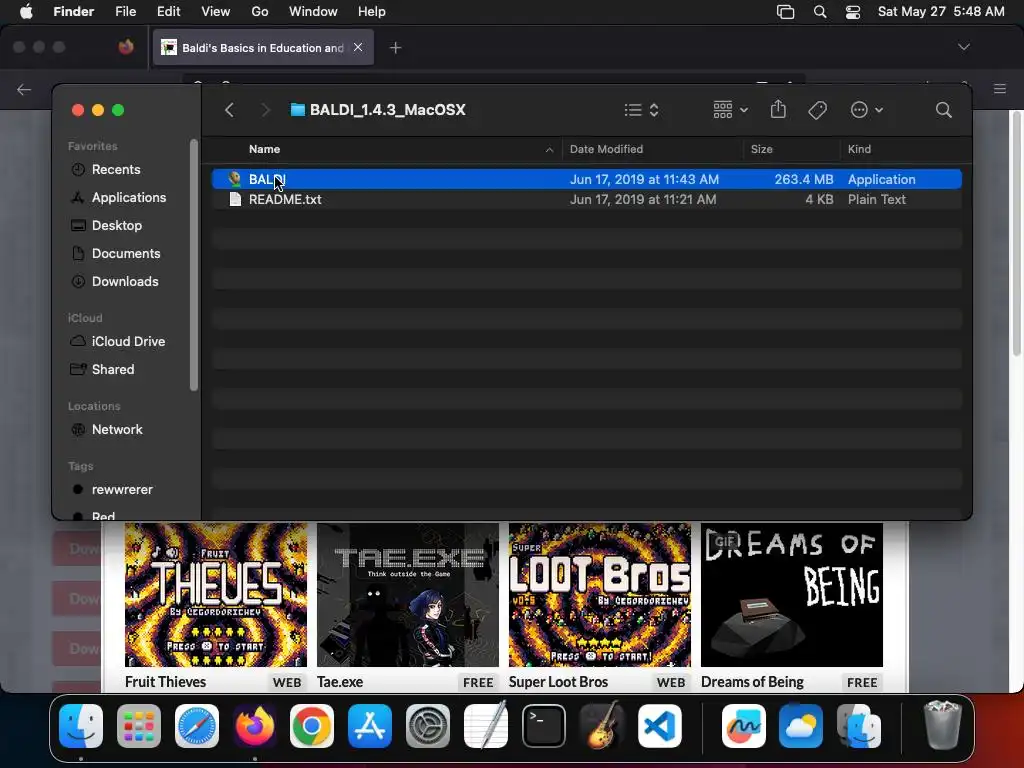Screen dimensions: 1024x768
Task: Sort files by Date Modified column
Action: pyautogui.click(x=606, y=150)
